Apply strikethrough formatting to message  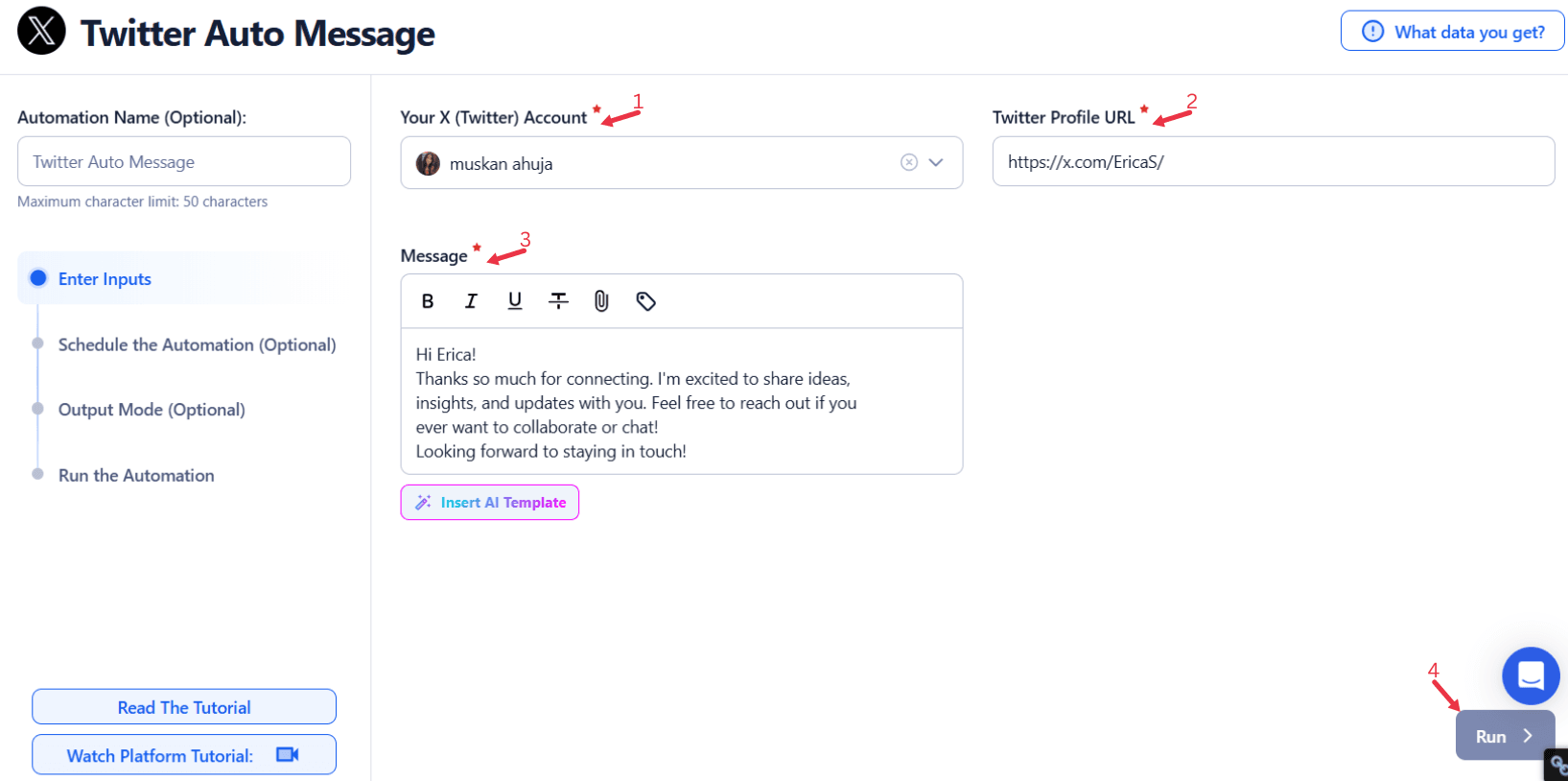[558, 301]
